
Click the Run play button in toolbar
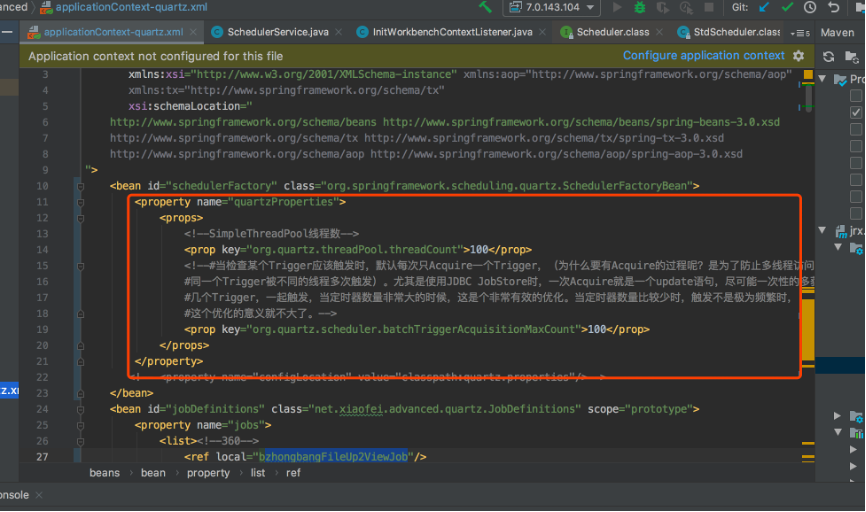617,7
